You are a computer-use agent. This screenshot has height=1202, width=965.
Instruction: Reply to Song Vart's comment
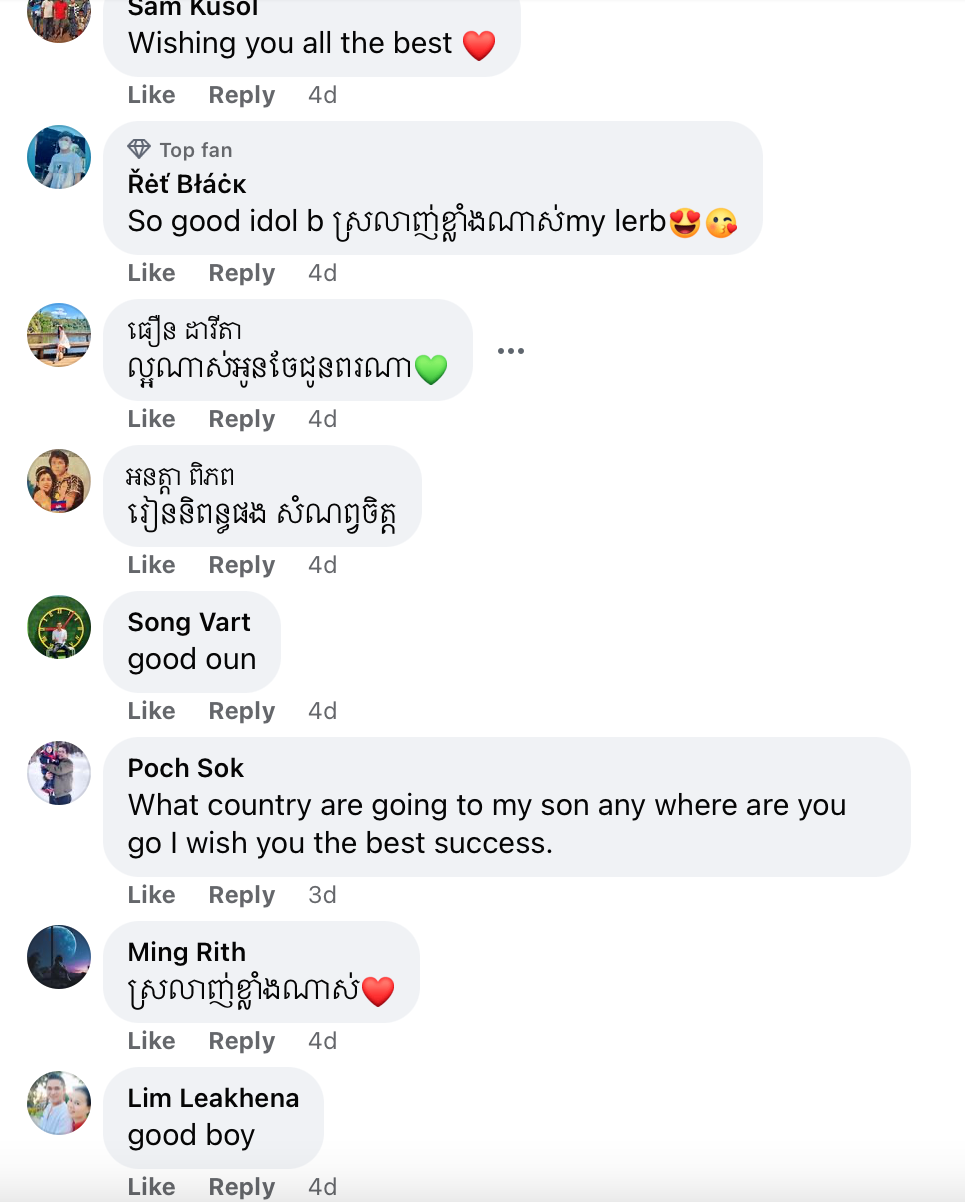pyautogui.click(x=241, y=711)
